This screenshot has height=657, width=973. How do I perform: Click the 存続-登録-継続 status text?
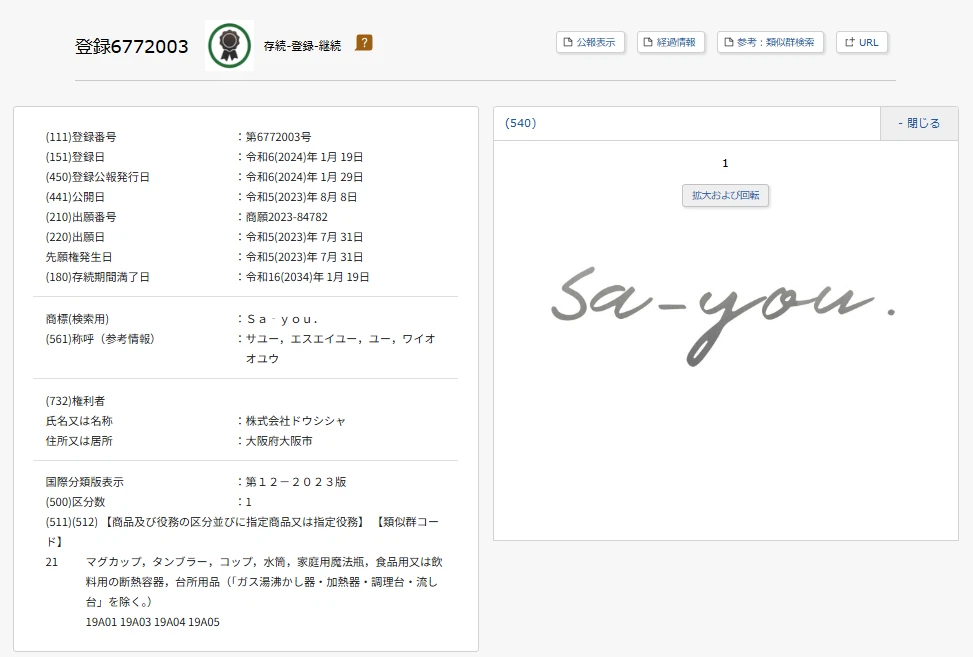tap(302, 46)
